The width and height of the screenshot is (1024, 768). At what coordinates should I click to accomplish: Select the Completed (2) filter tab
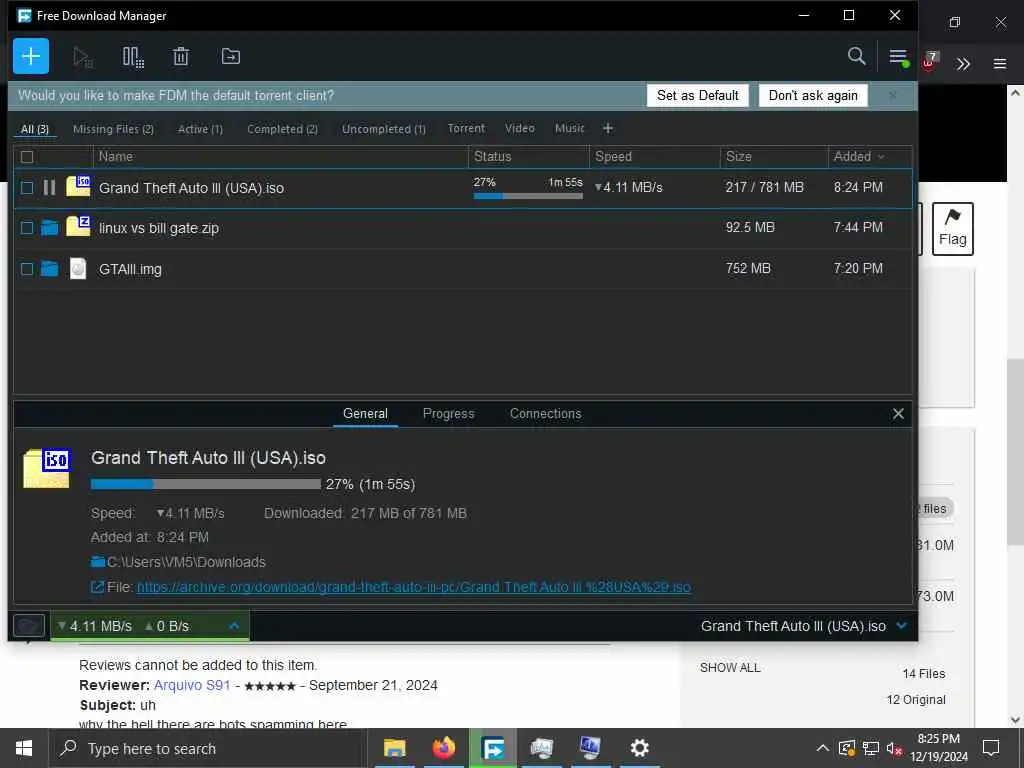click(x=282, y=129)
